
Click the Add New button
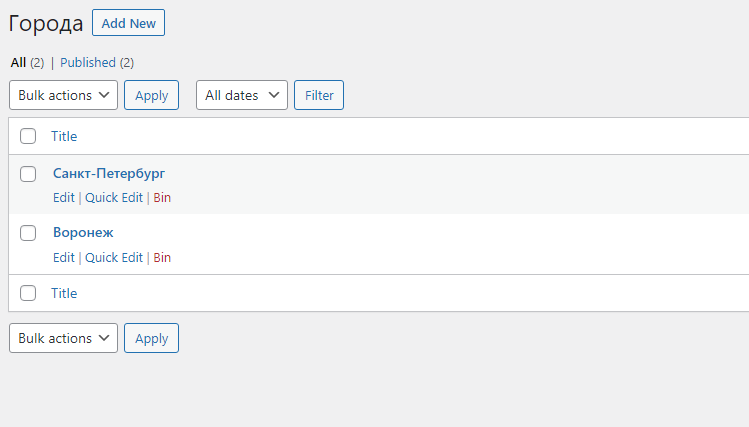coord(128,22)
